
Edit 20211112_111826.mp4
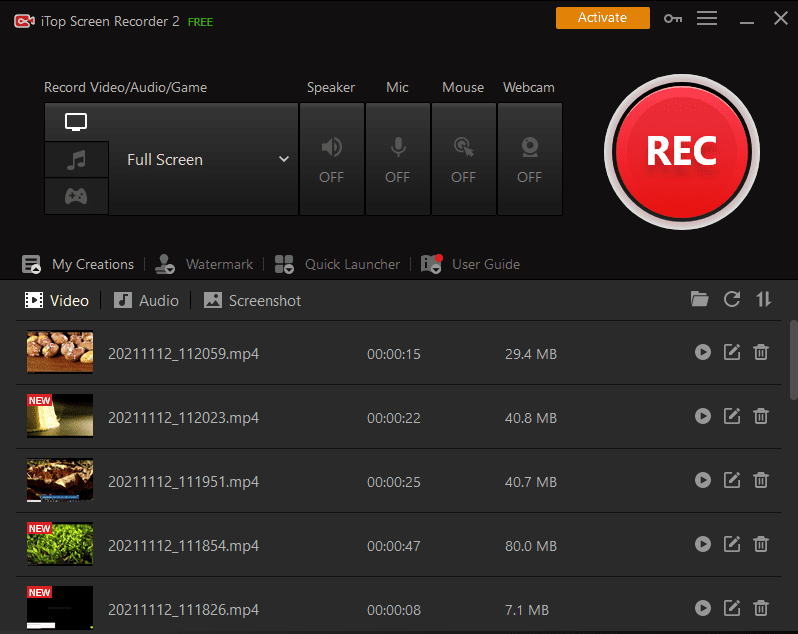pyautogui.click(x=732, y=608)
